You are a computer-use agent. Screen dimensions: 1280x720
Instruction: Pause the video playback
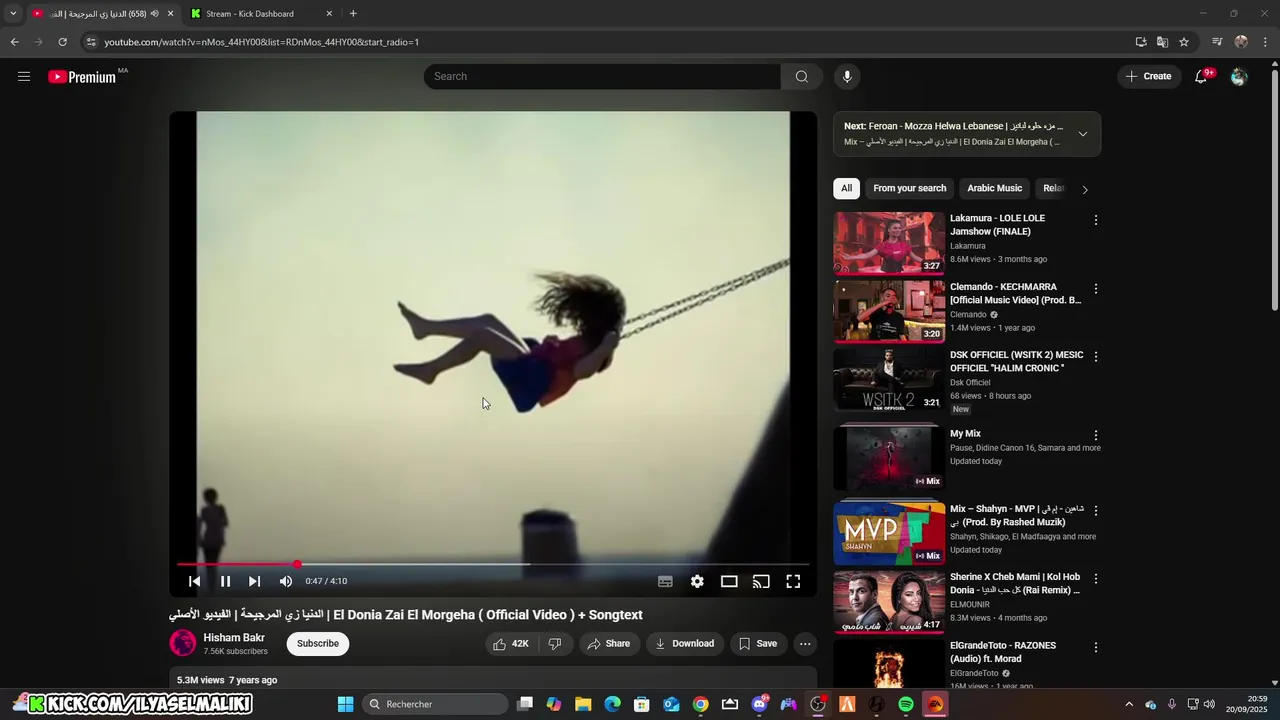[226, 581]
